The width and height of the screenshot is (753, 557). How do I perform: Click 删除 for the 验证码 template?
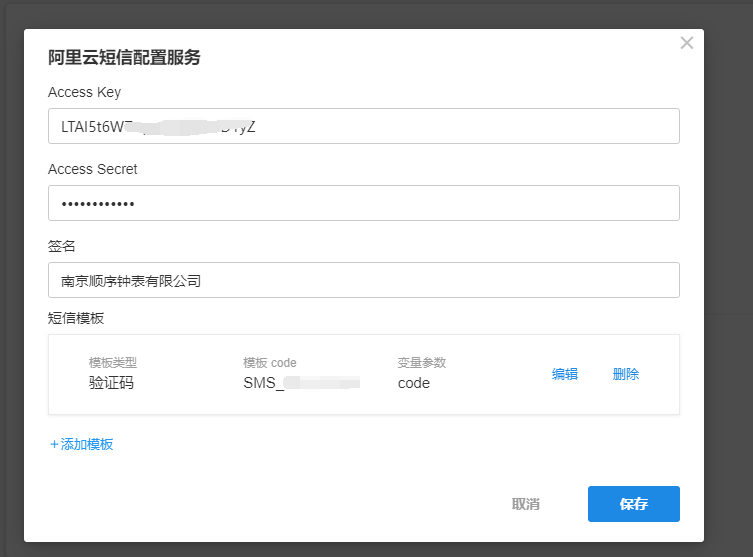point(626,374)
